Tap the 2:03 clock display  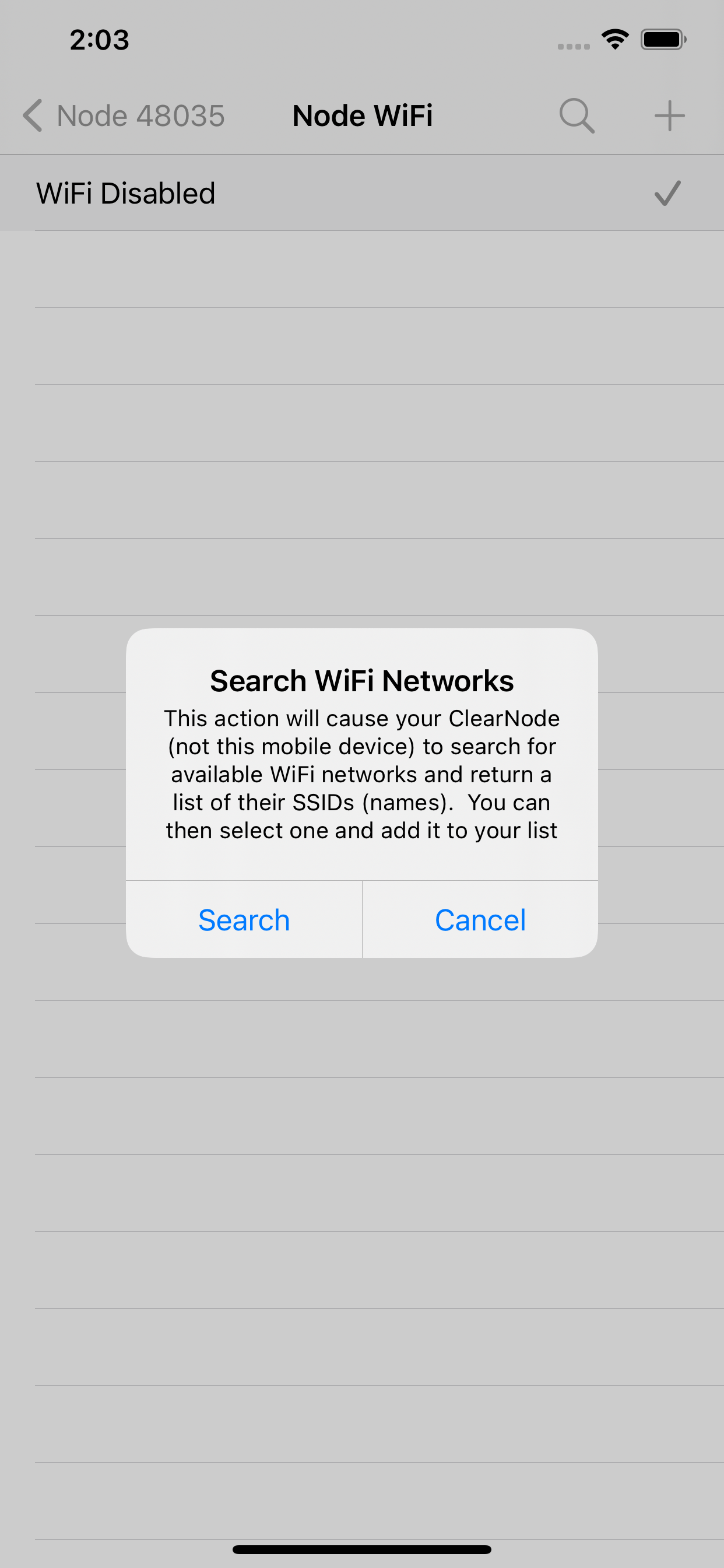point(99,40)
